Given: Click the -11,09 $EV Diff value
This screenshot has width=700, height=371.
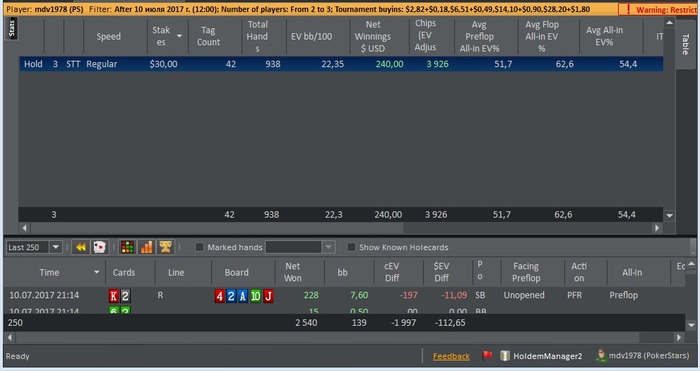Looking at the screenshot, I should pos(454,295).
